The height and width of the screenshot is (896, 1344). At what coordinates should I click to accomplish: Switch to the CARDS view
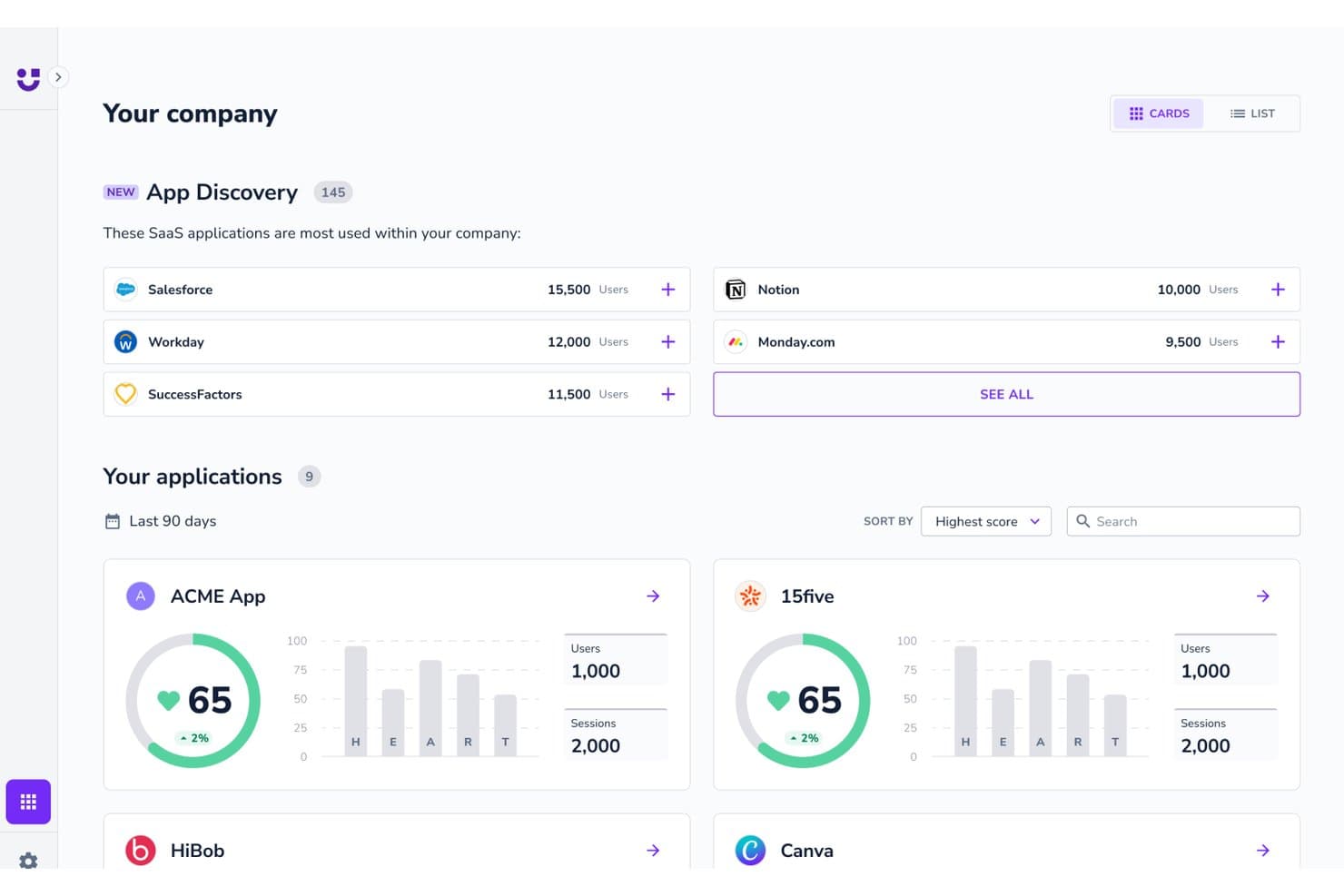pyautogui.click(x=1159, y=113)
